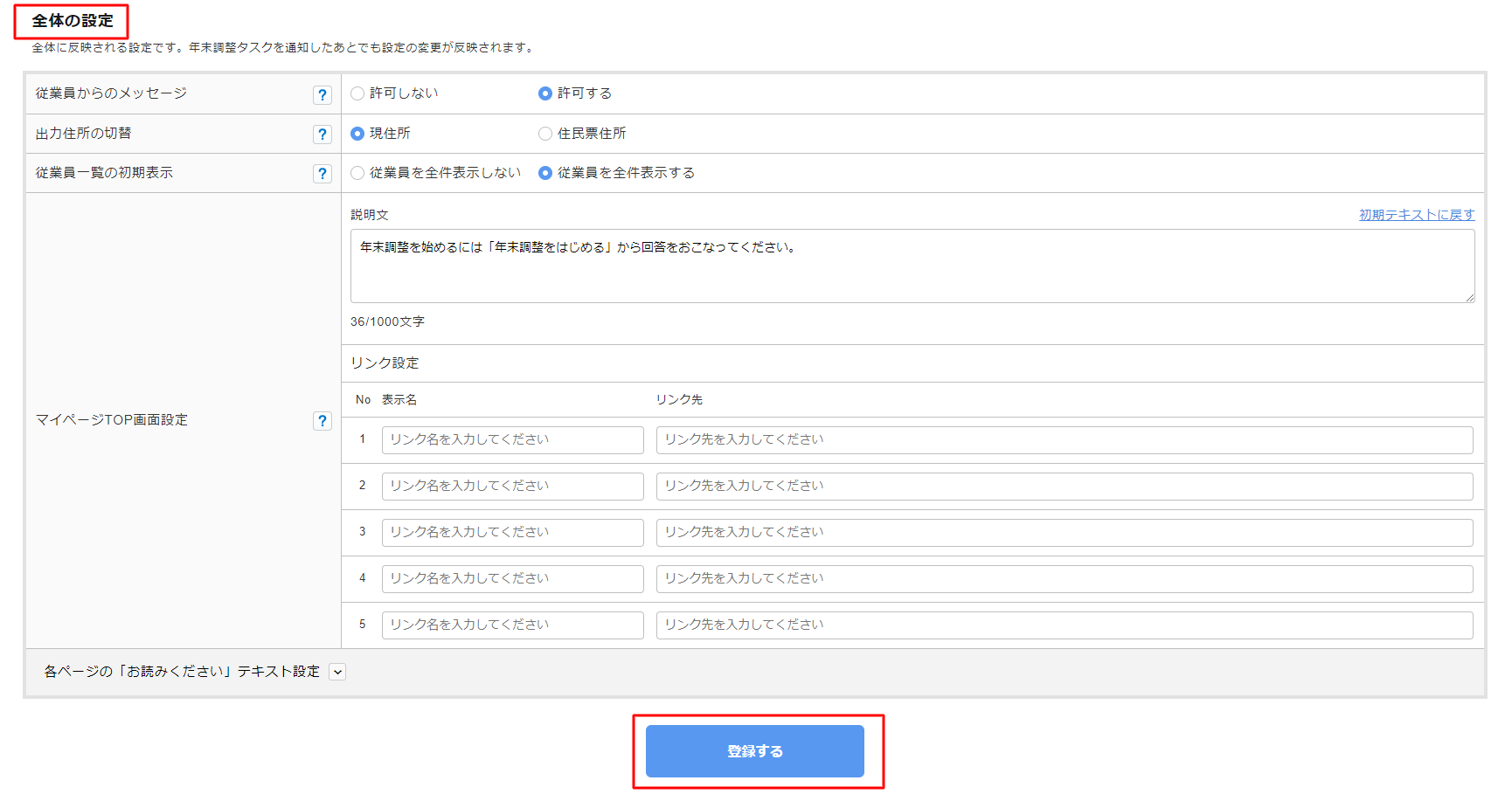The width and height of the screenshot is (1512, 808).
Task: Select 許可する radio button
Action: point(545,93)
